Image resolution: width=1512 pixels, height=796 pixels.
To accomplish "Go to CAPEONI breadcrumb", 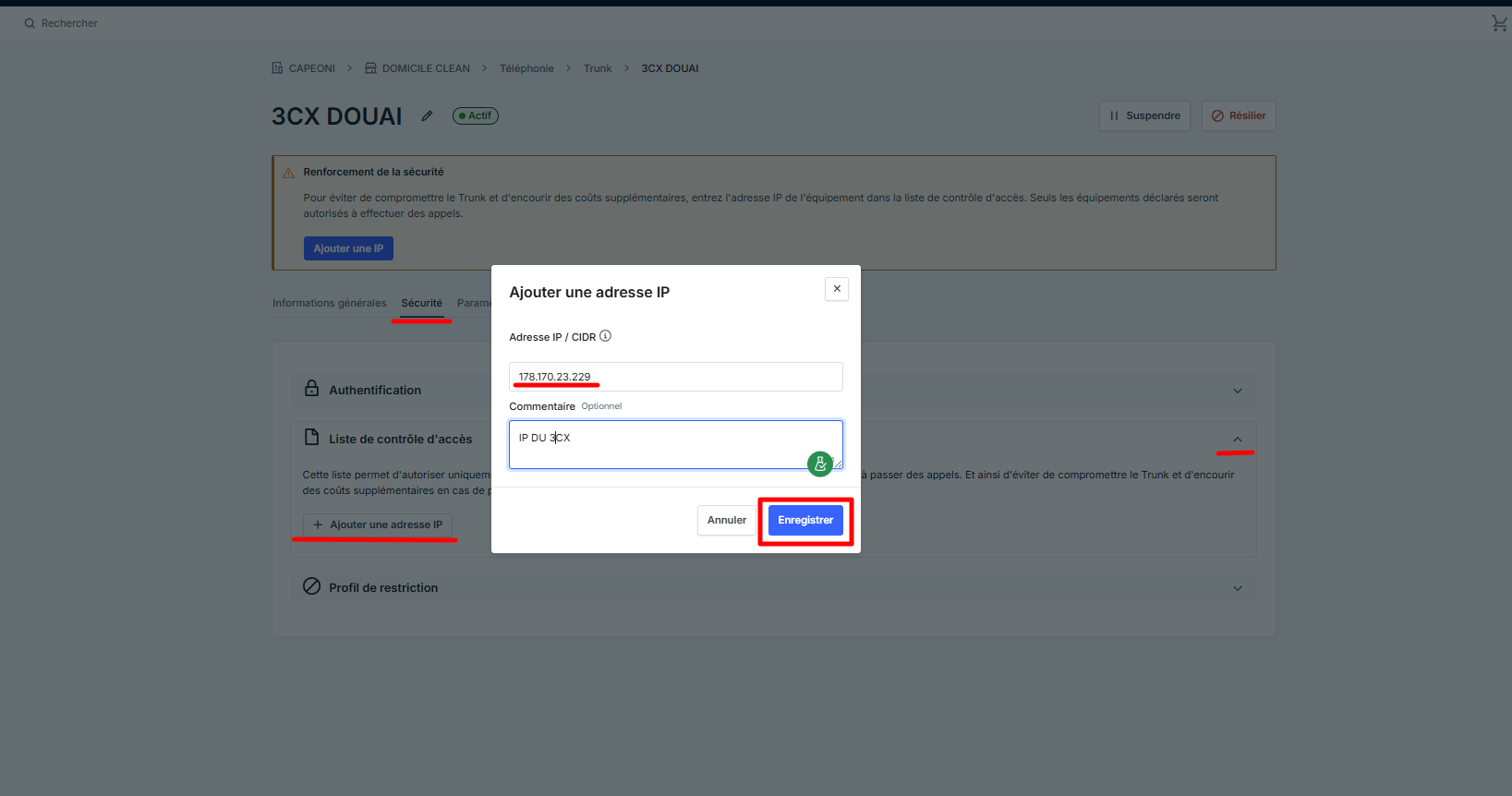I will click(x=312, y=68).
